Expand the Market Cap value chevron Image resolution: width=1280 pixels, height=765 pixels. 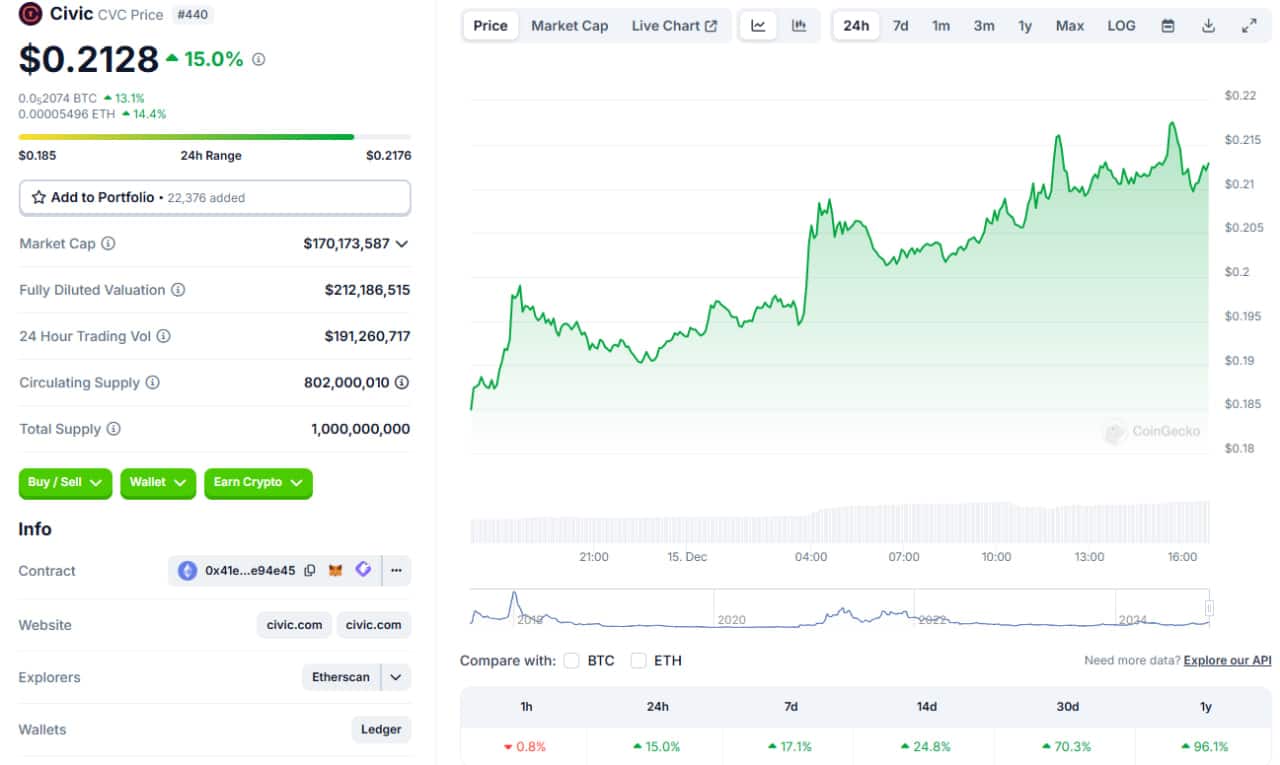pyautogui.click(x=402, y=244)
